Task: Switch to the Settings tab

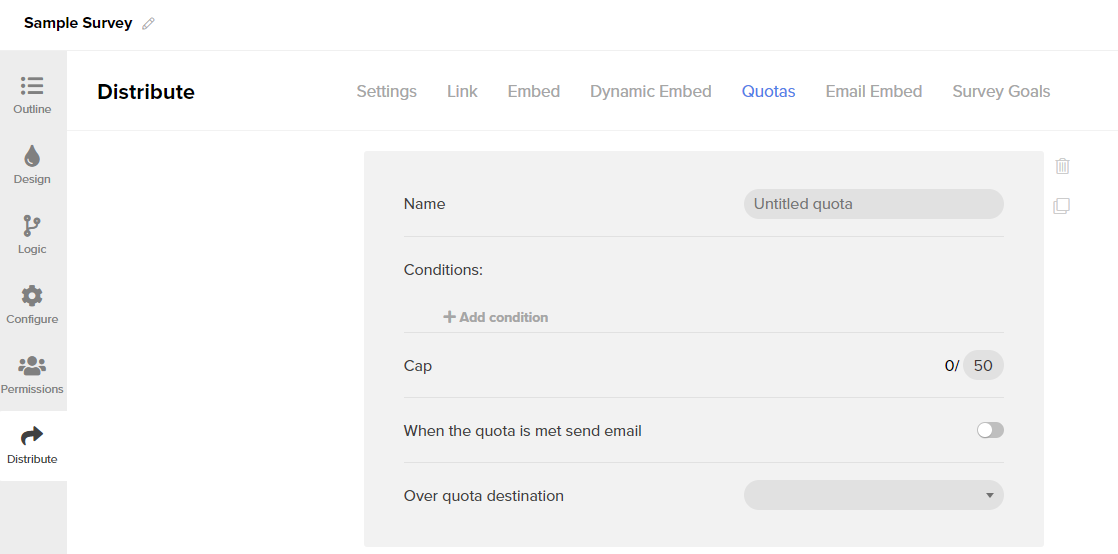Action: [x=386, y=91]
